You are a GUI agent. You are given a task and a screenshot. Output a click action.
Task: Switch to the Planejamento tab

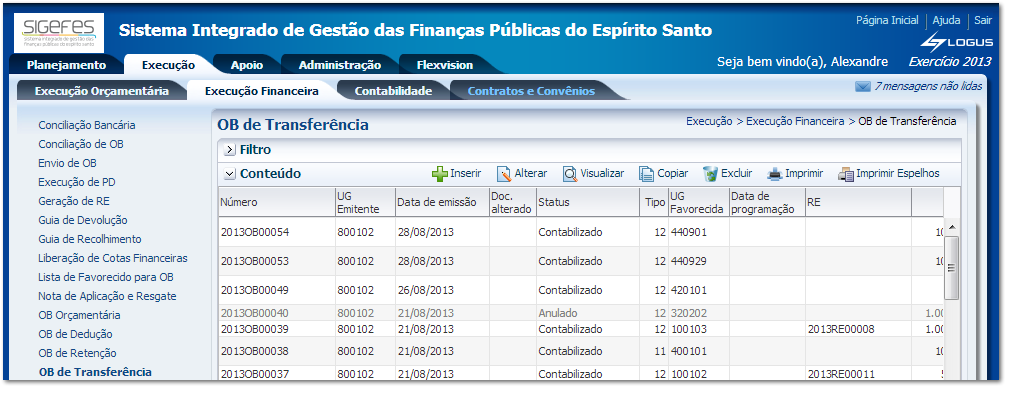coord(66,65)
